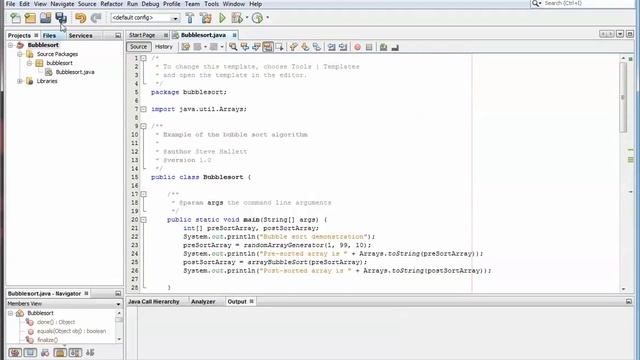The image size is (640, 360).
Task: Open the Profile Project dropdown arrow
Action: (267, 18)
